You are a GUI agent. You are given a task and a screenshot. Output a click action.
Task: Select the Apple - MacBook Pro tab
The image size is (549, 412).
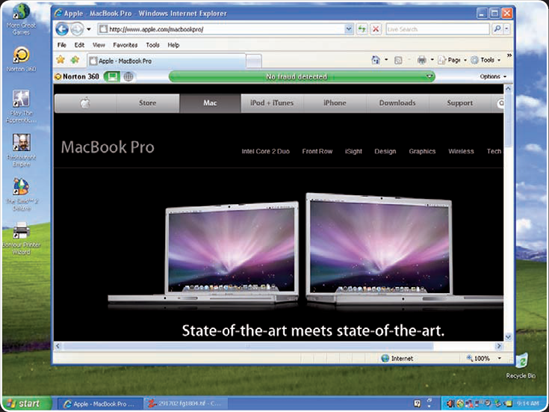pyautogui.click(x=166, y=61)
